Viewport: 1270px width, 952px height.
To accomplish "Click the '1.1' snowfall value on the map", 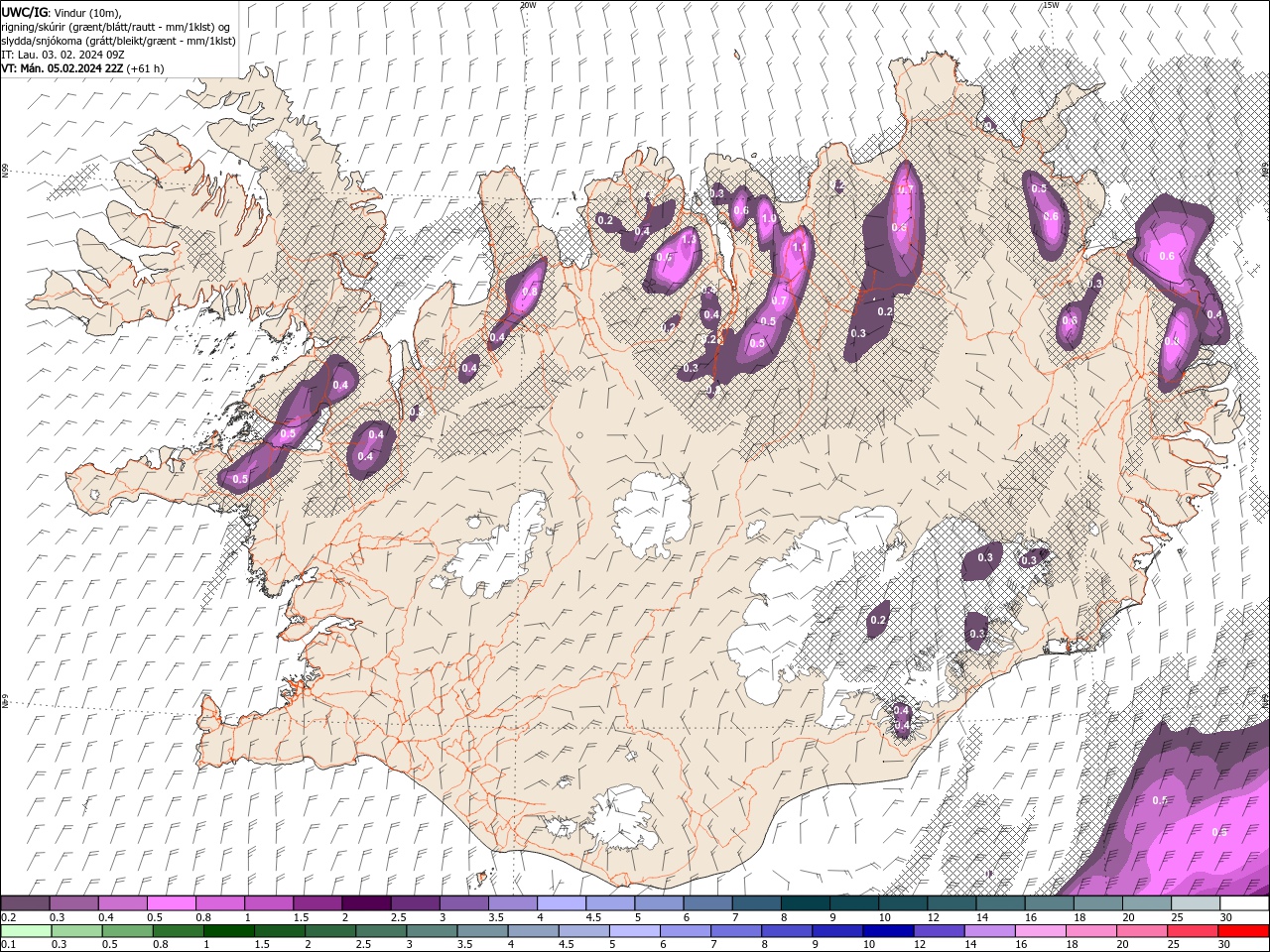I will (x=800, y=247).
